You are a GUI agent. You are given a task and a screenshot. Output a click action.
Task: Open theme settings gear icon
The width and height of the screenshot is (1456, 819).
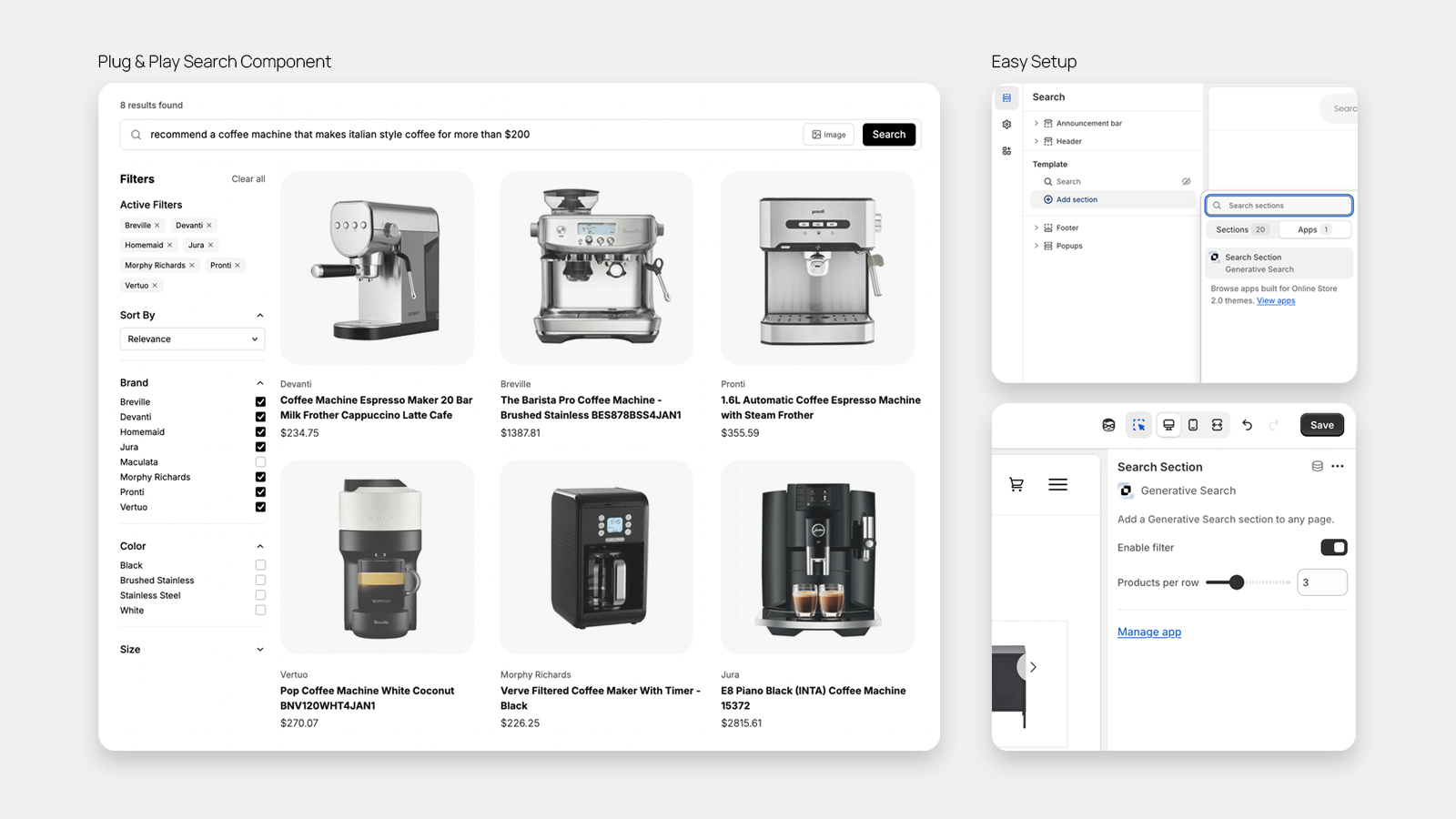[1006, 125]
